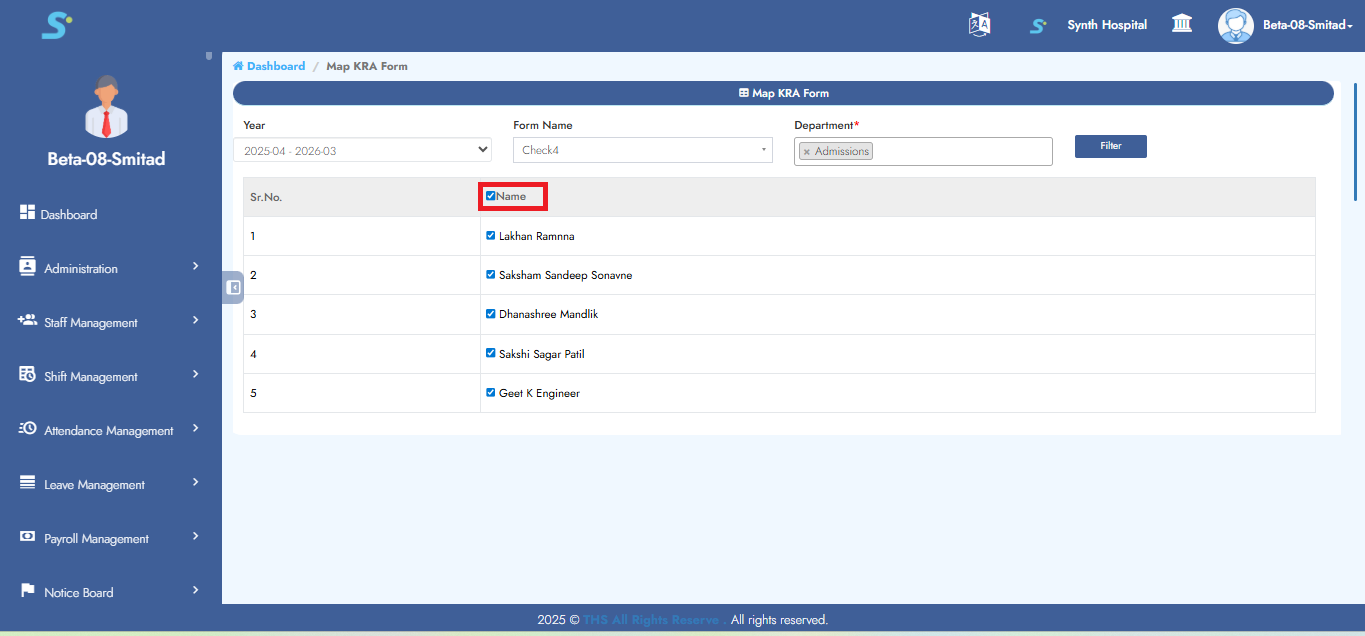Click the bank building icon in header
1365x636 pixels.
[x=1182, y=24]
